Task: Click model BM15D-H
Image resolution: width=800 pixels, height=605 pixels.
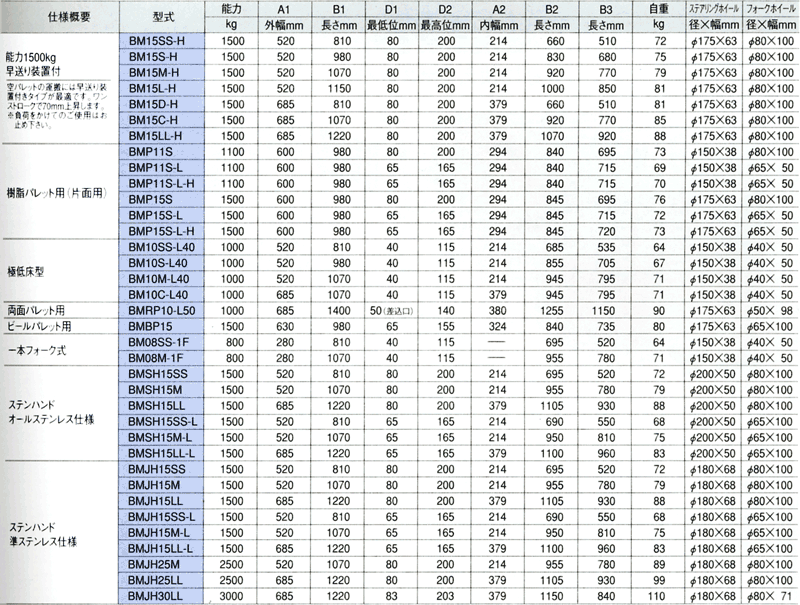Action: tap(162, 105)
